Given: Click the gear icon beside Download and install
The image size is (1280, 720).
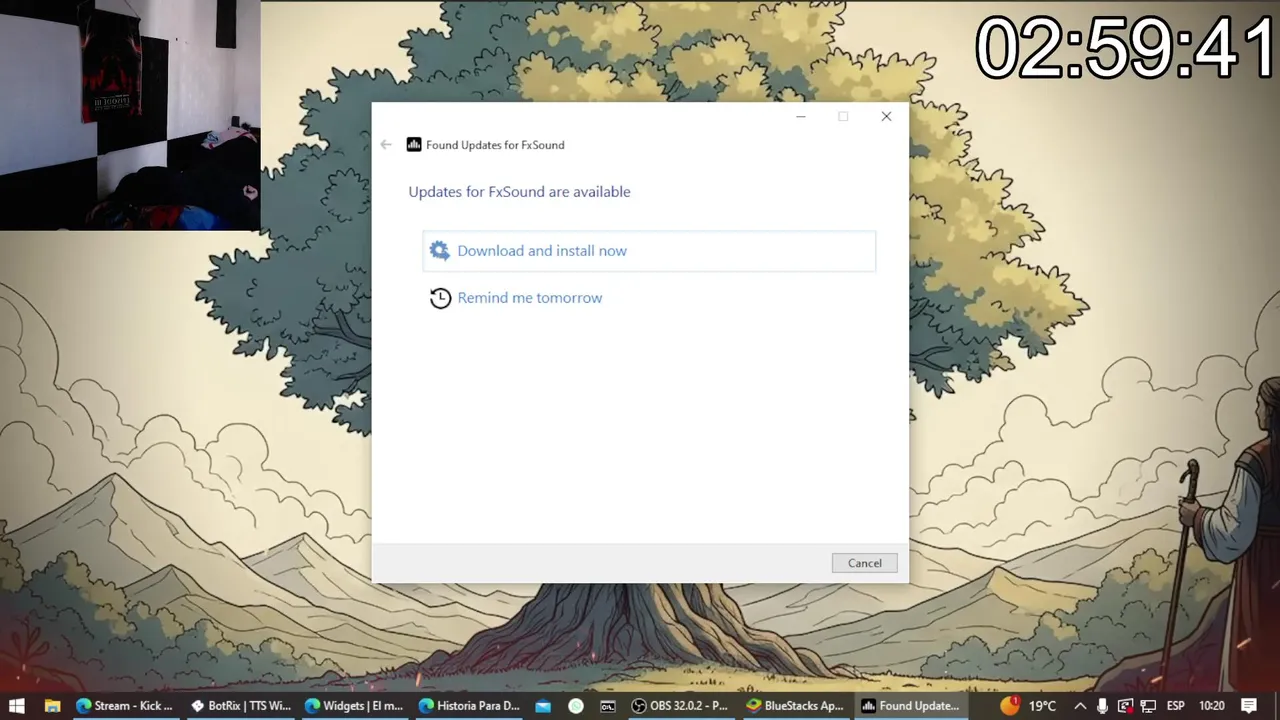Looking at the screenshot, I should click(440, 251).
